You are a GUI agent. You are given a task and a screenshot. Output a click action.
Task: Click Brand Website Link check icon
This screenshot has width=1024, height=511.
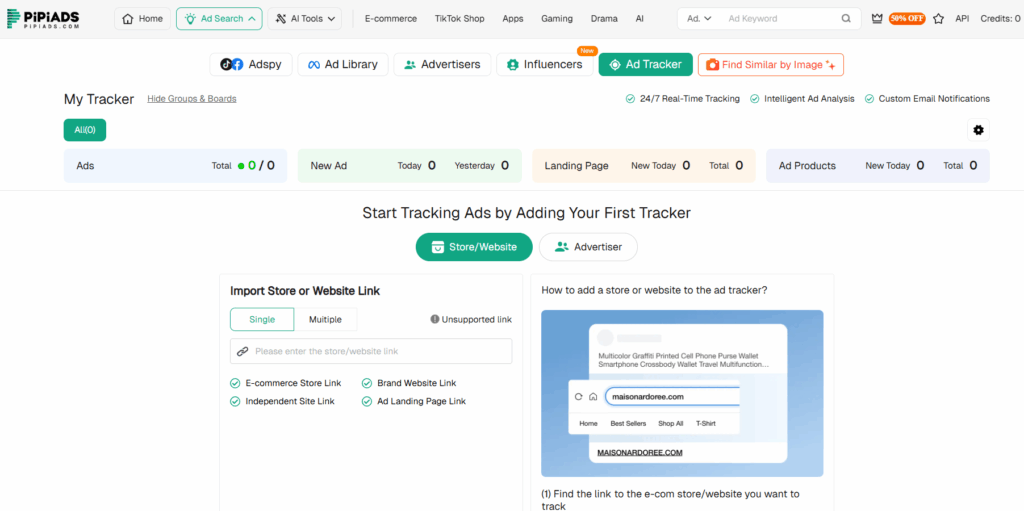[x=367, y=383]
